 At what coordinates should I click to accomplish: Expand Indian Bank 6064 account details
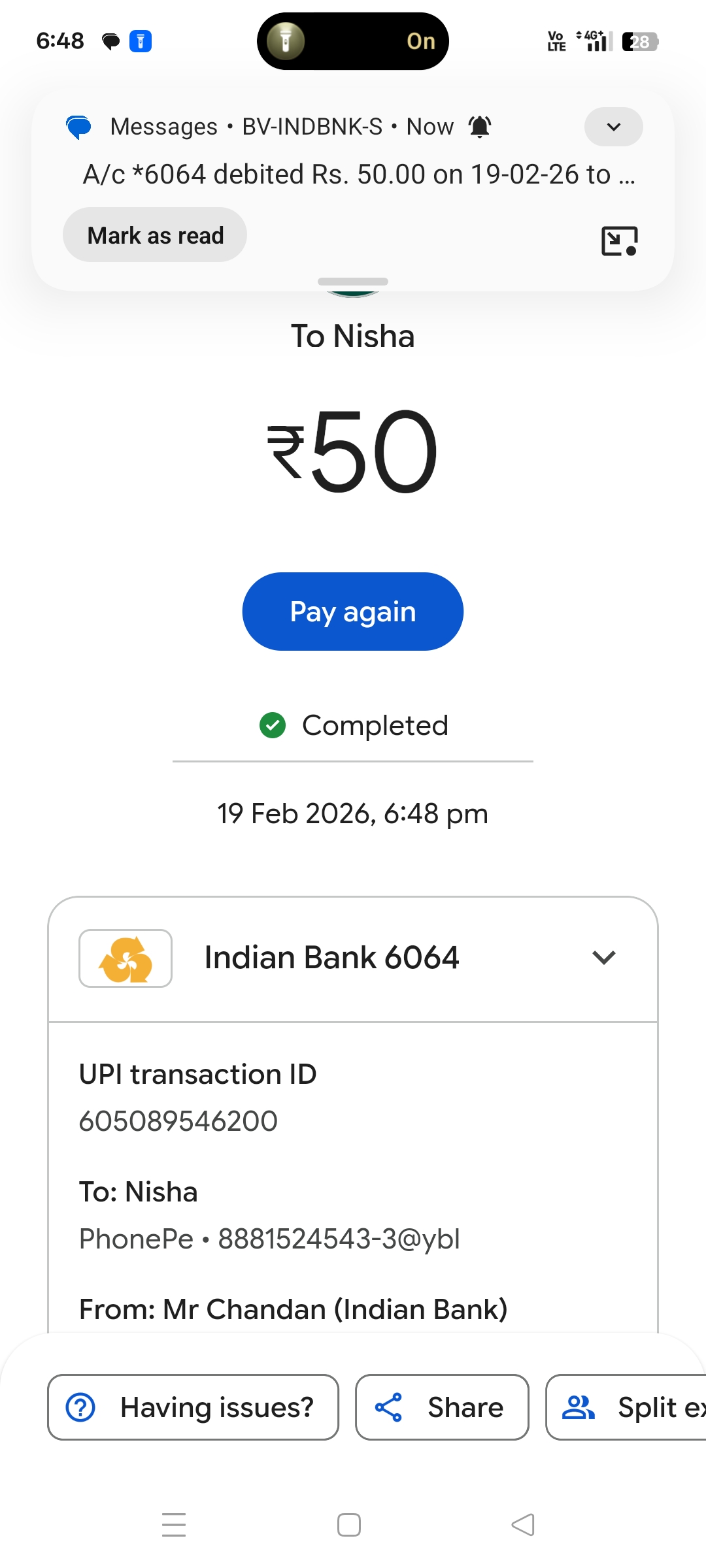tap(604, 958)
